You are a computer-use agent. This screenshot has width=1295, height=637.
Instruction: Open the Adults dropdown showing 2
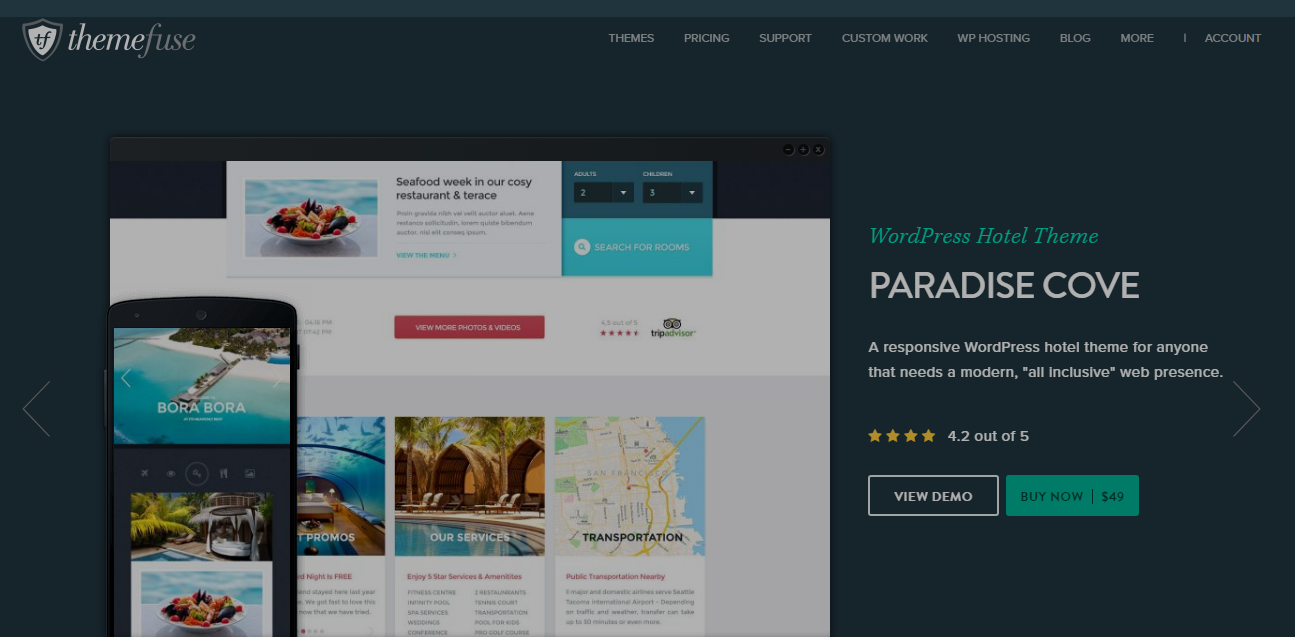604,192
